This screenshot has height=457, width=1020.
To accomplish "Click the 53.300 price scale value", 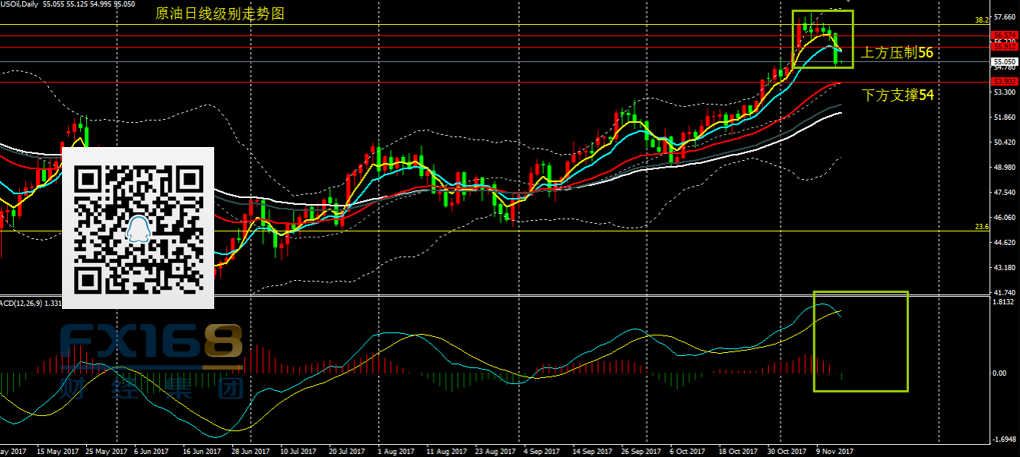I will tap(1004, 92).
